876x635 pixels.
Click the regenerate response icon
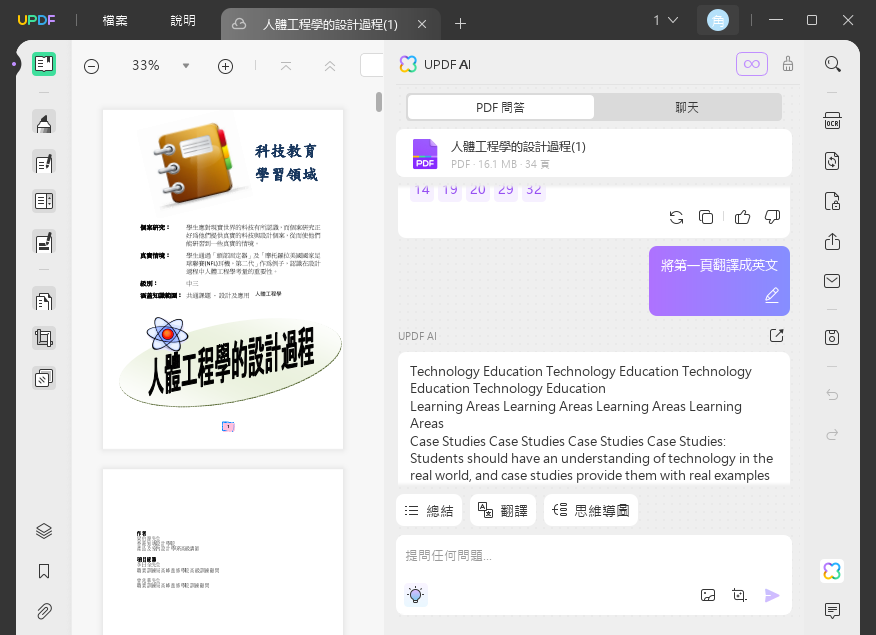tap(677, 217)
